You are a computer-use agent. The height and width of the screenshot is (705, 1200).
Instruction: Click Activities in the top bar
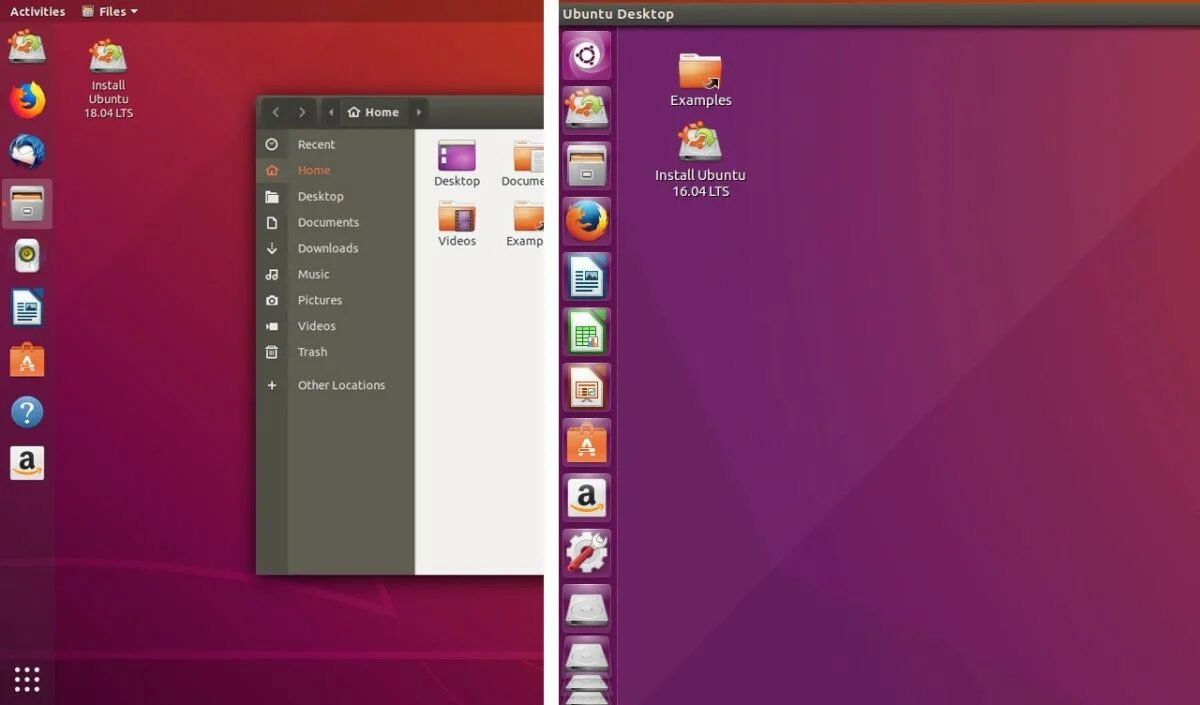tap(37, 11)
